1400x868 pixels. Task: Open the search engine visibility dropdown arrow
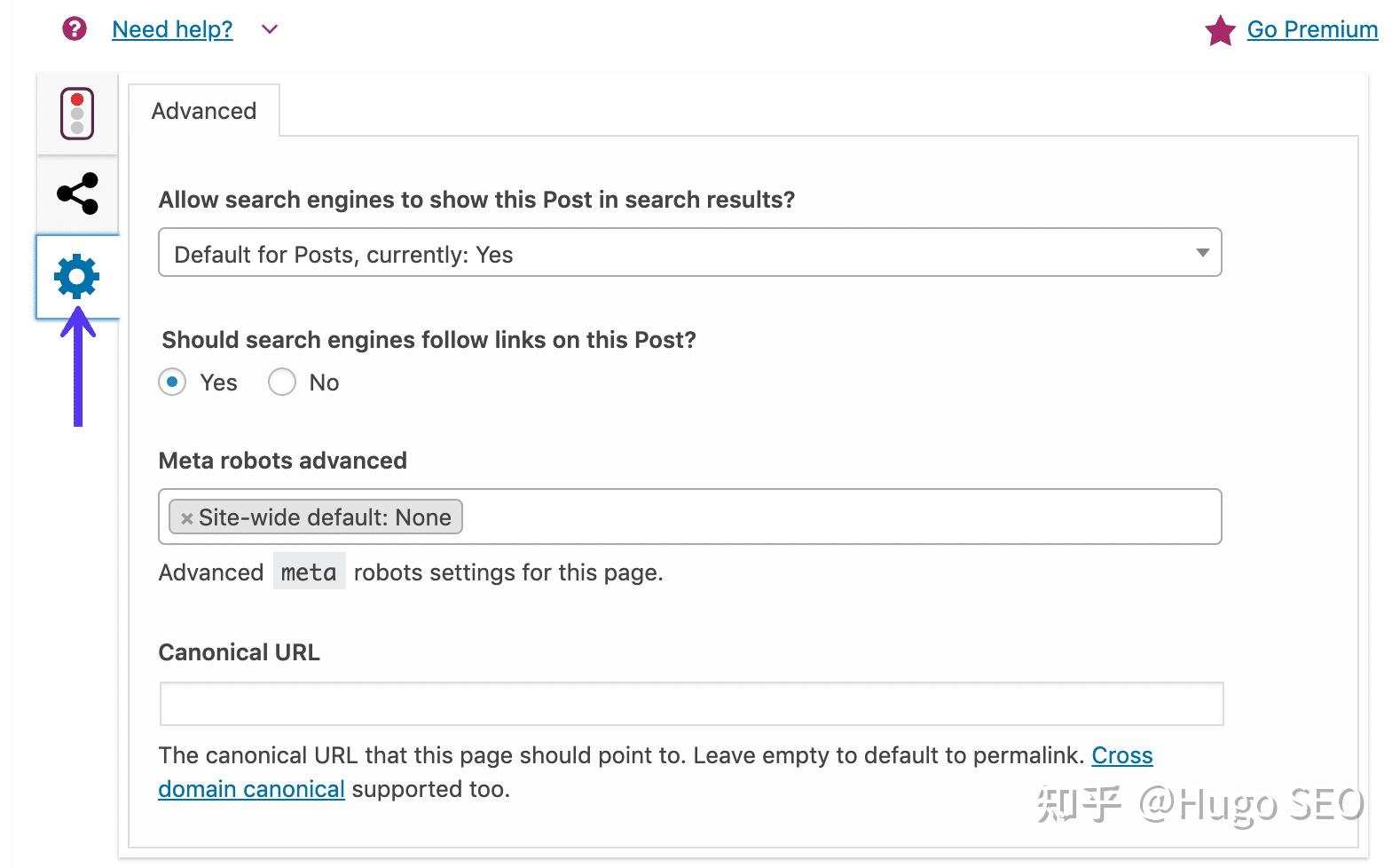tap(1202, 254)
